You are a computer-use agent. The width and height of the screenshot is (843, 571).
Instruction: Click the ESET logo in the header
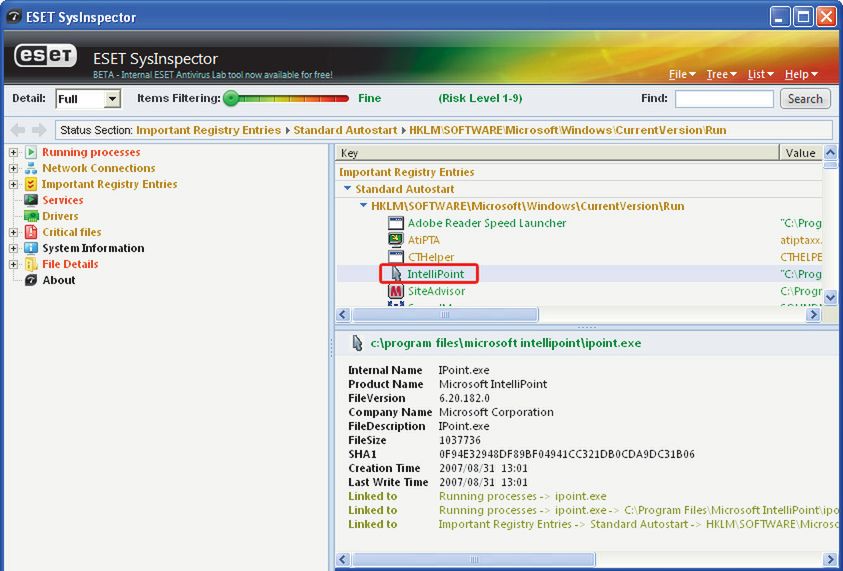pyautogui.click(x=46, y=56)
